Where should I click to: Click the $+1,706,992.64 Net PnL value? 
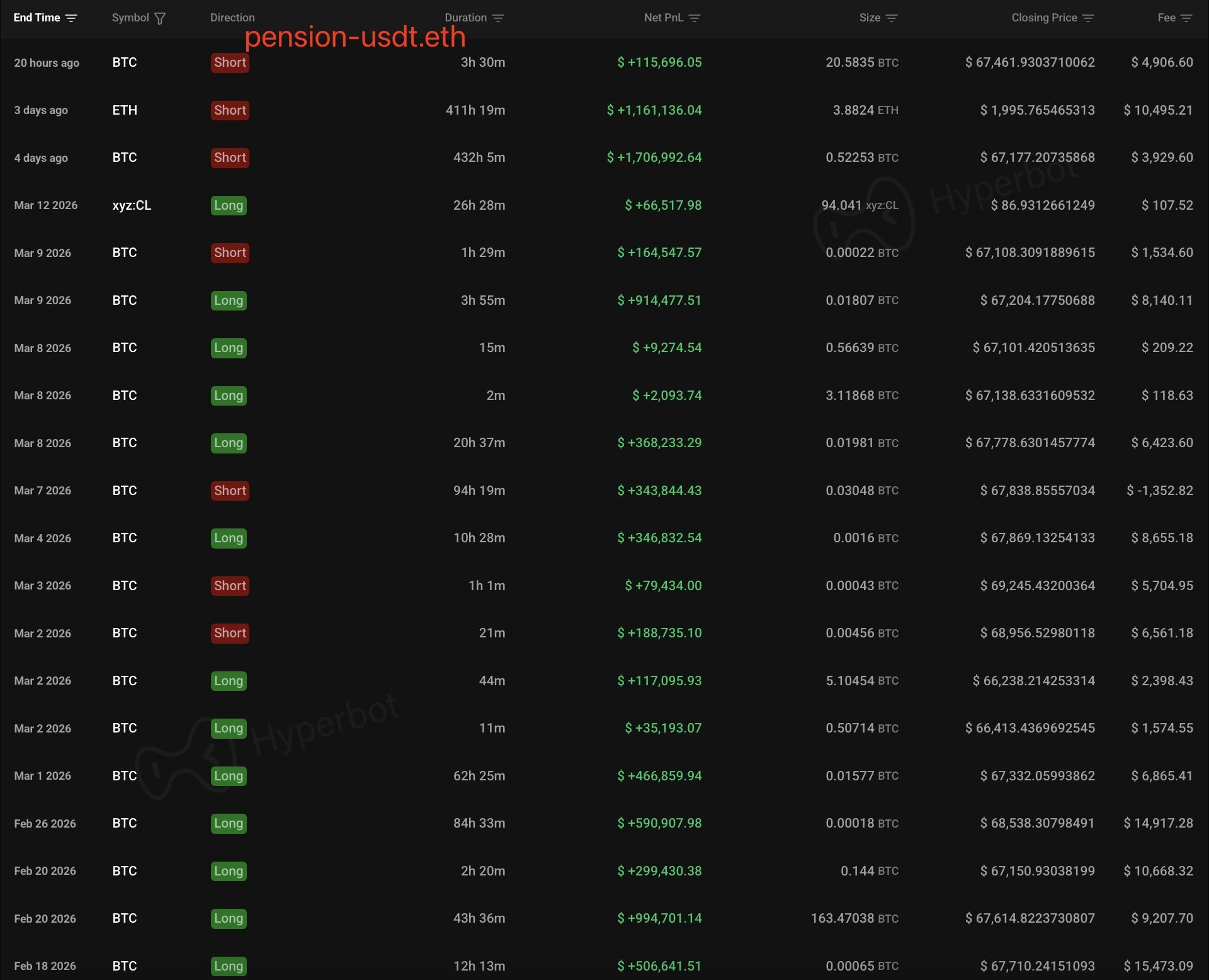click(x=654, y=157)
